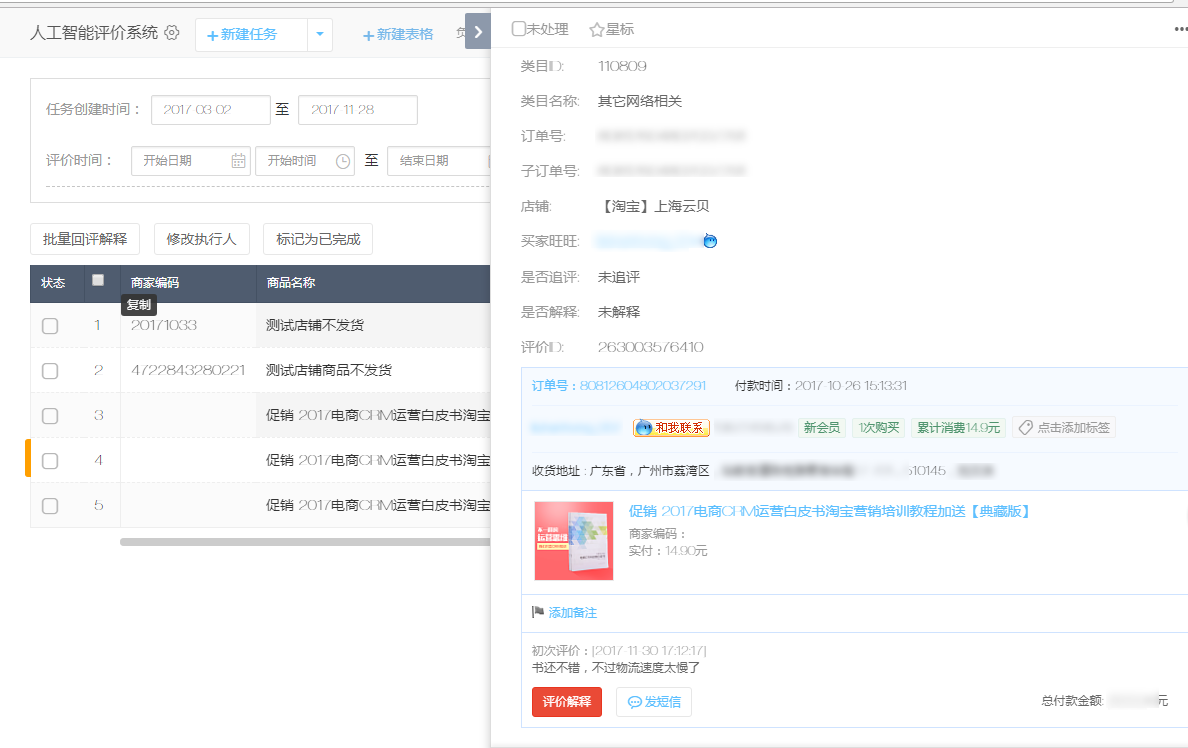Open the task creation start date picker
Image resolution: width=1188 pixels, height=748 pixels.
point(210,110)
